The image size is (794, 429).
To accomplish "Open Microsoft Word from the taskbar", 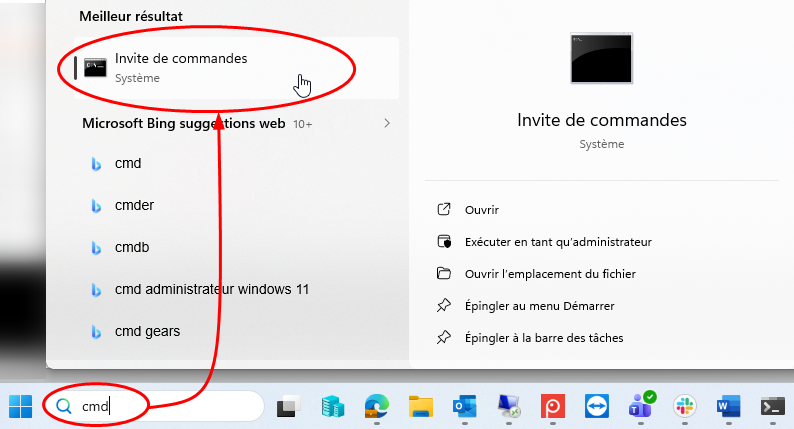I will 728,406.
